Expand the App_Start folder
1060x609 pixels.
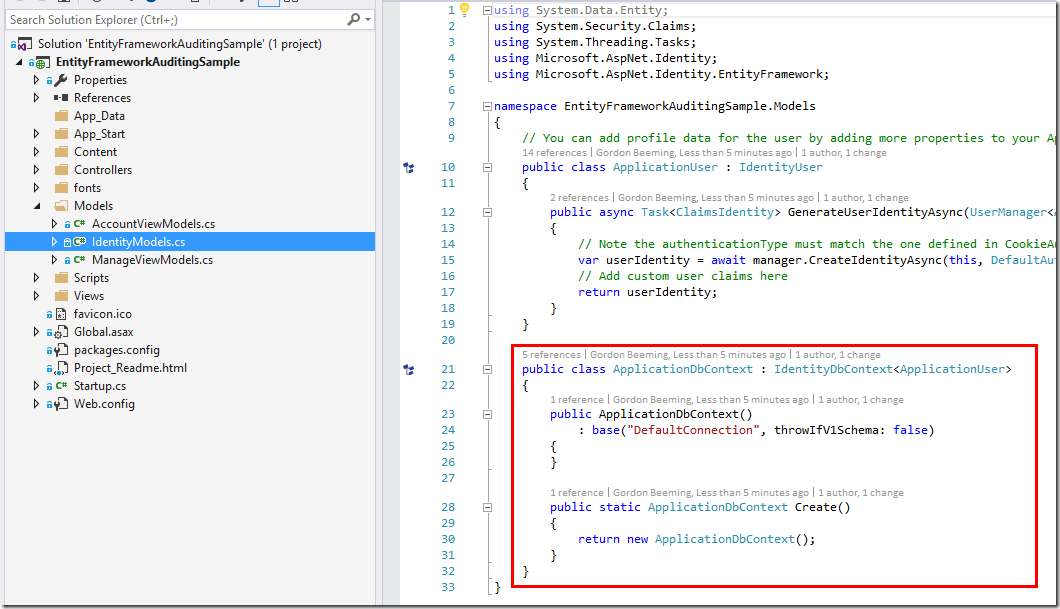click(37, 134)
